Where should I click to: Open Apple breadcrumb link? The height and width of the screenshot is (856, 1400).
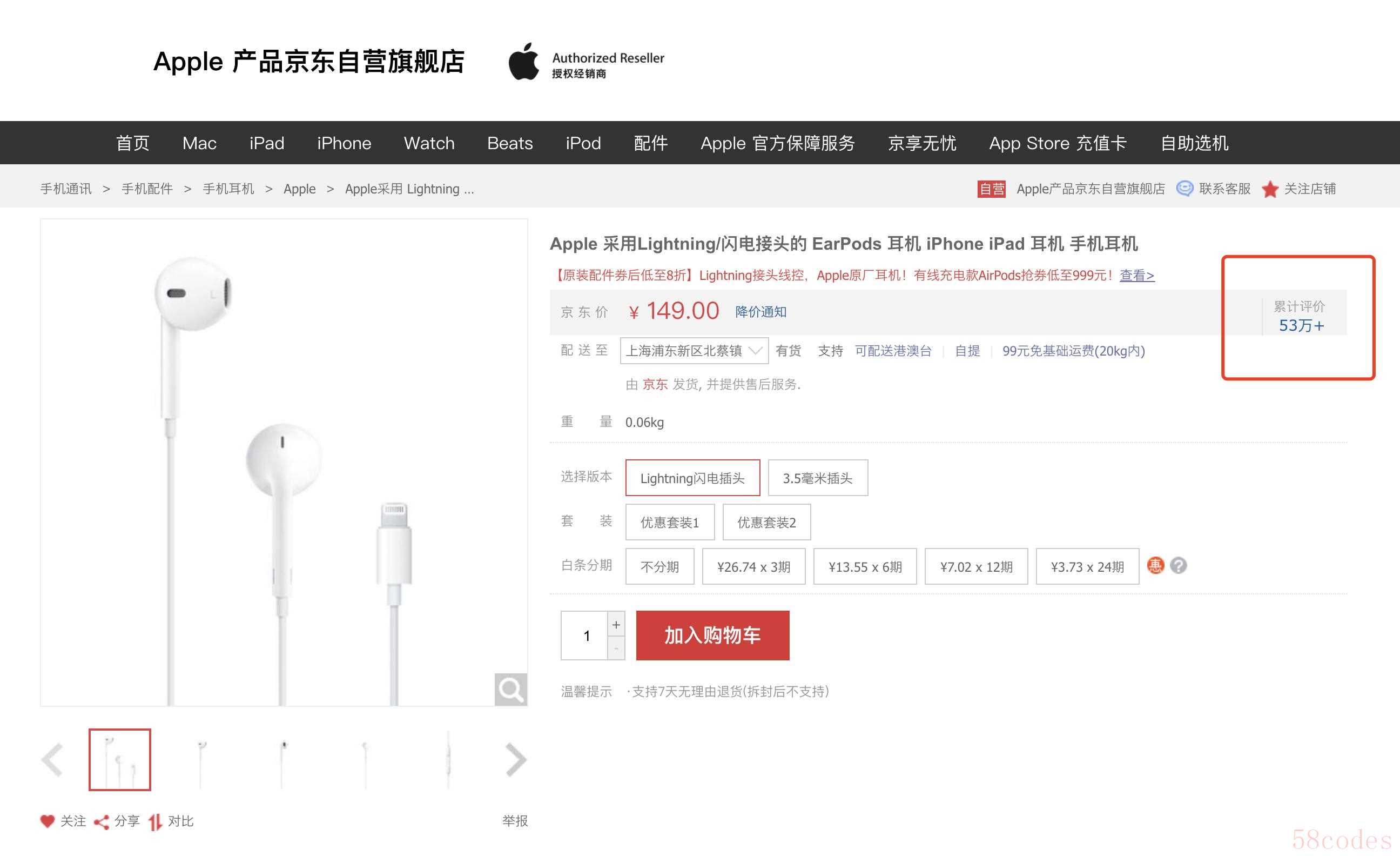[299, 189]
